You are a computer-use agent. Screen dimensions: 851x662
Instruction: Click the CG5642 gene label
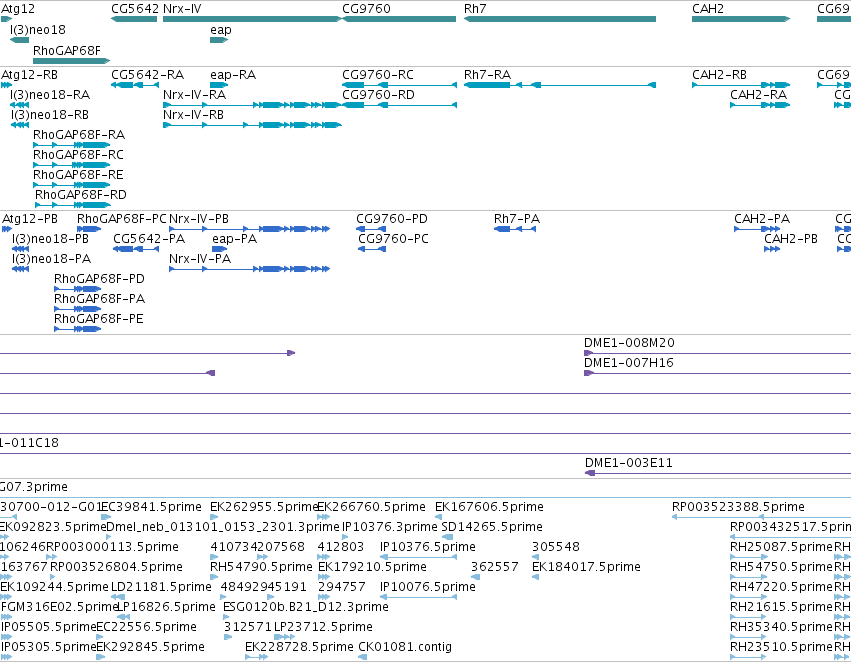click(x=135, y=9)
